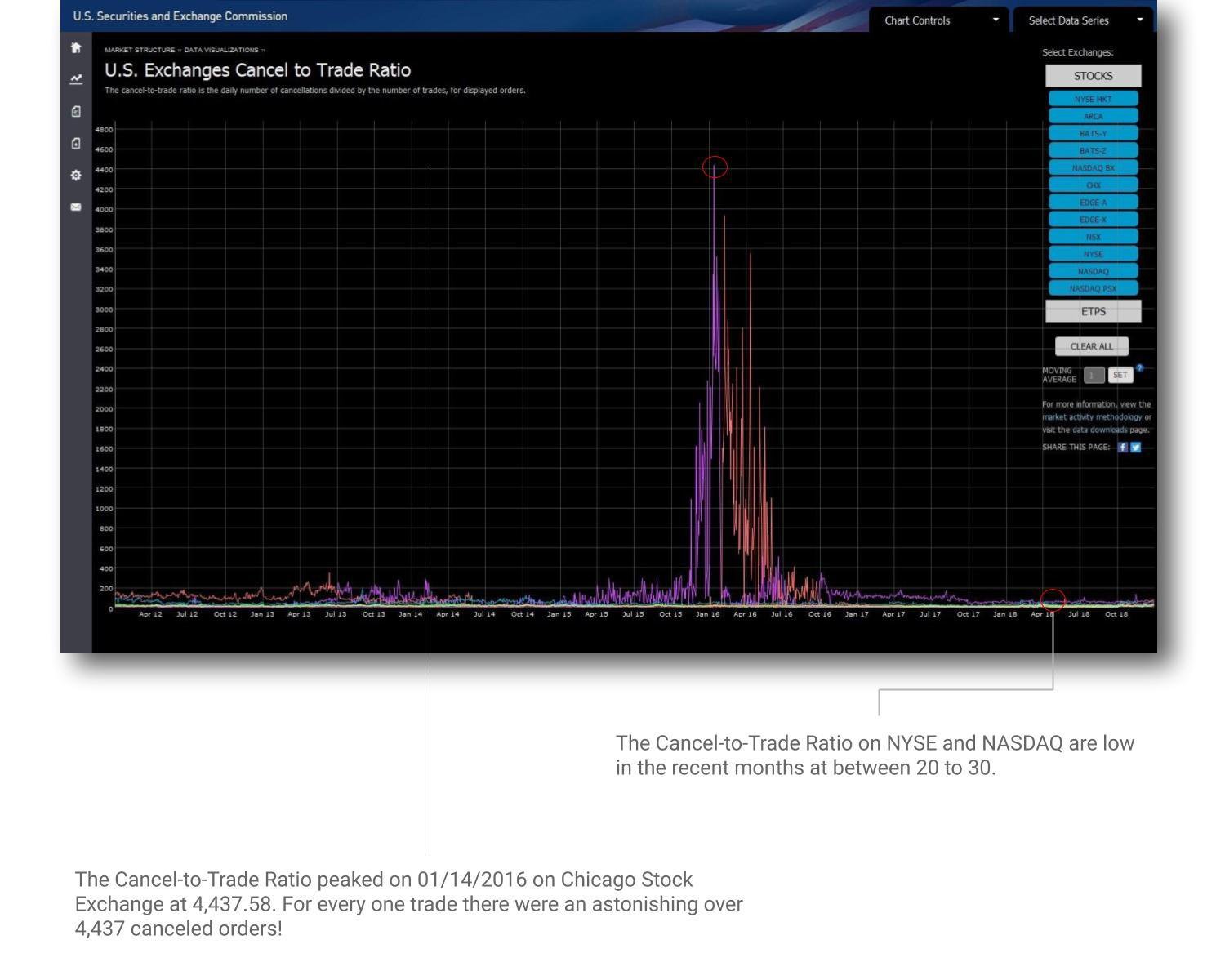Viewport: 1225px width, 980px height.
Task: Open the market activity methodology link
Action: pos(1093,416)
